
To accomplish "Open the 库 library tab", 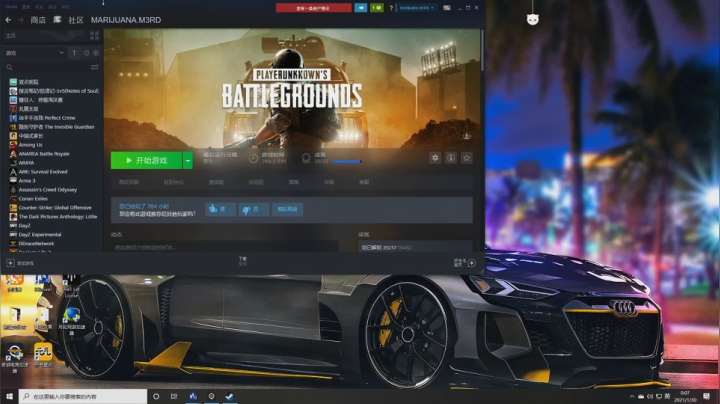I will [57, 20].
